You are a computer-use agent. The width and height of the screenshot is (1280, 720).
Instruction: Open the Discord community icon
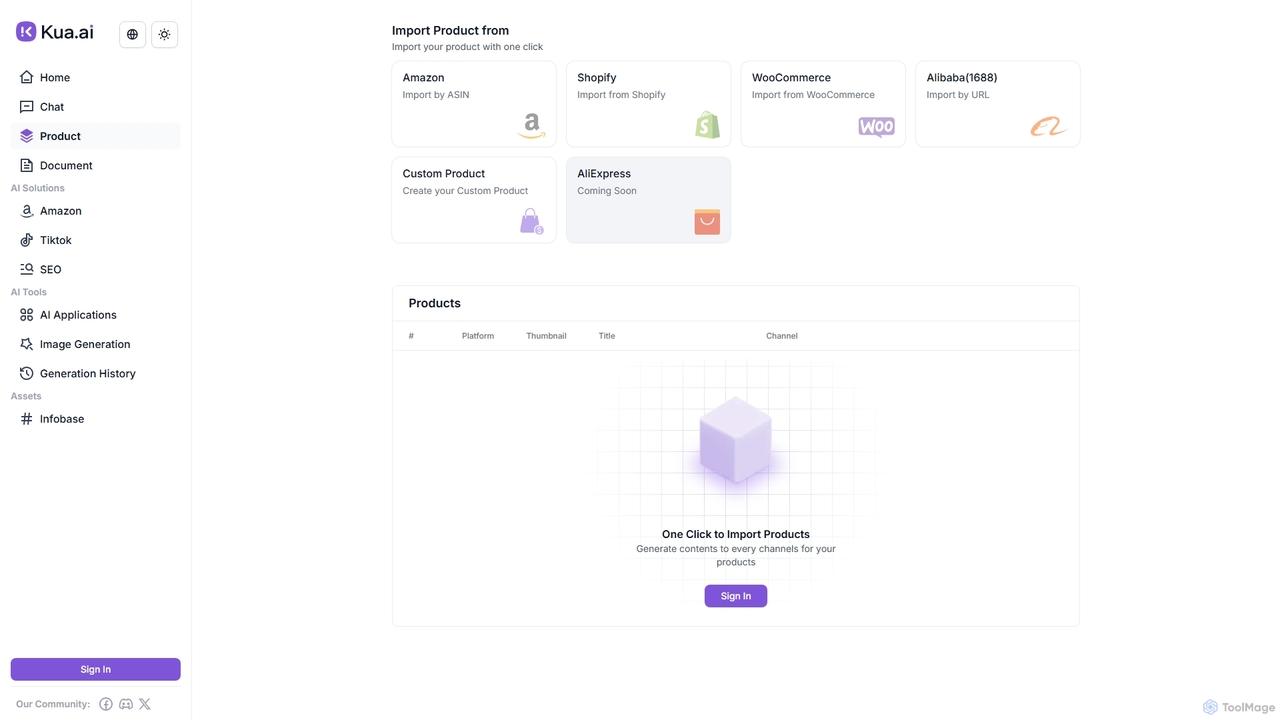tap(126, 704)
